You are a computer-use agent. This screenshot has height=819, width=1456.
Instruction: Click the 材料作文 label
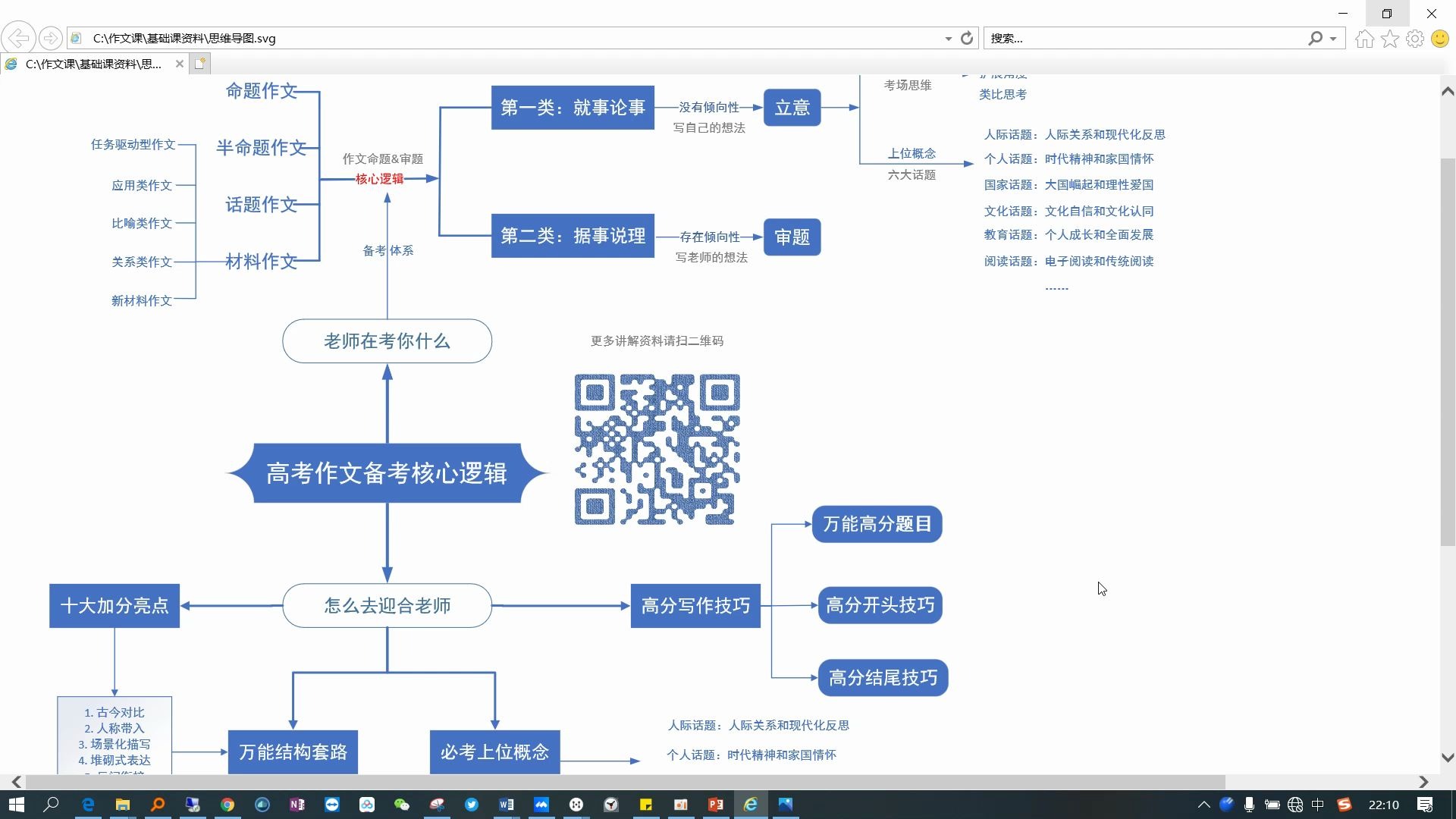pyautogui.click(x=262, y=261)
